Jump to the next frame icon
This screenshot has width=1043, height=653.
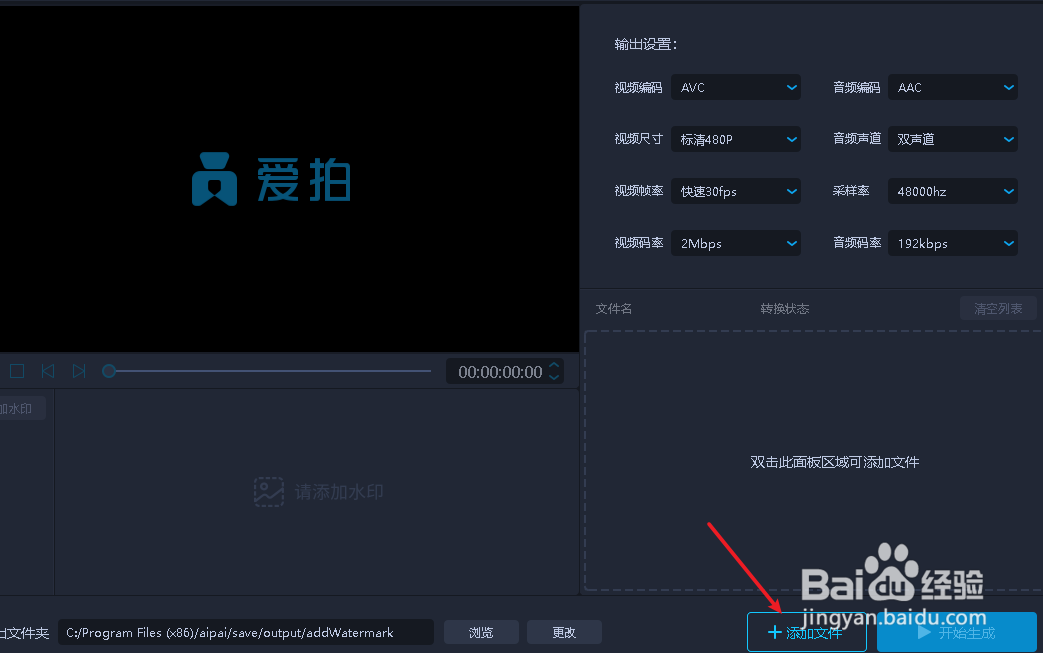tap(78, 371)
